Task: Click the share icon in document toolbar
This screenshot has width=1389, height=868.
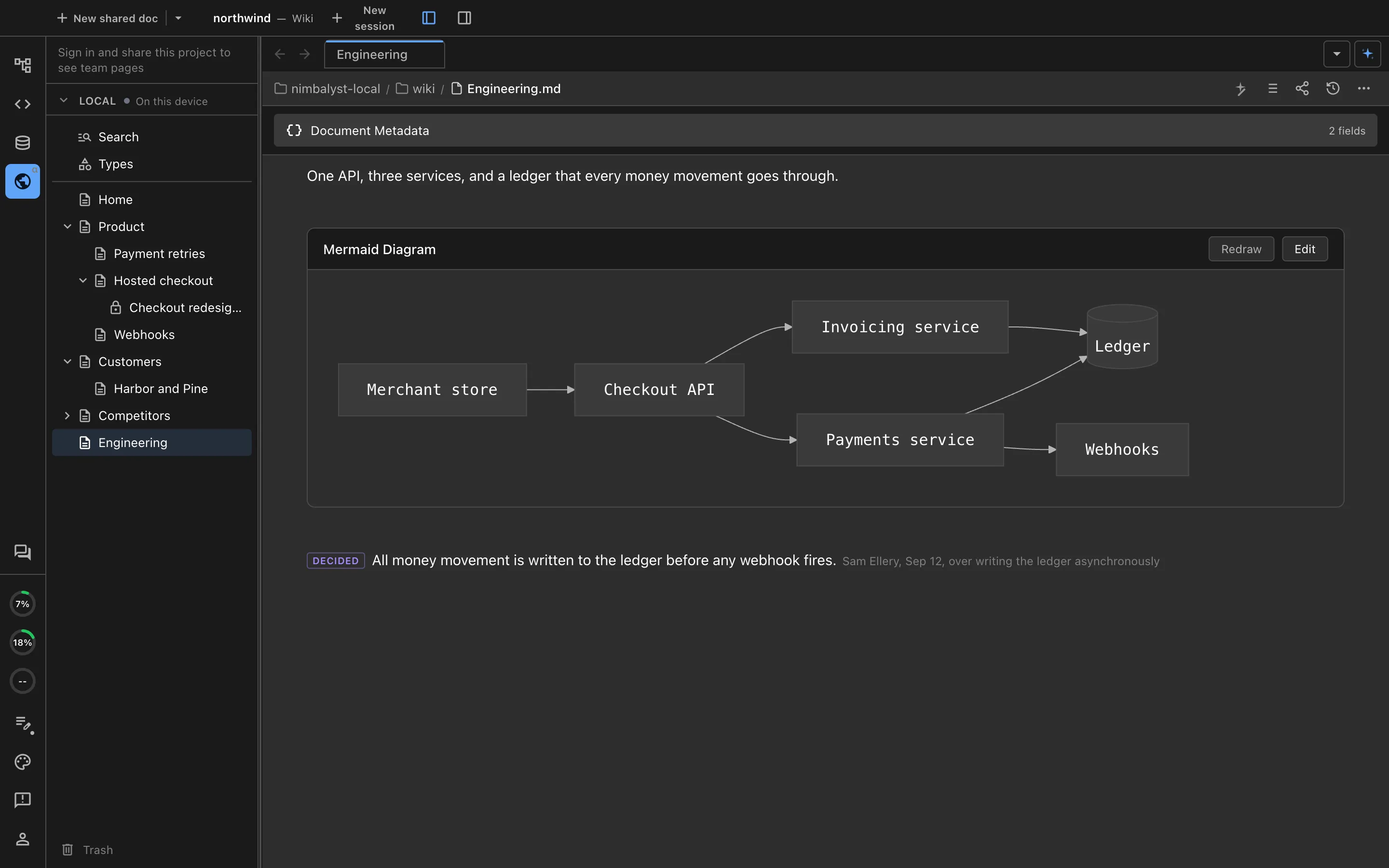Action: click(1302, 88)
